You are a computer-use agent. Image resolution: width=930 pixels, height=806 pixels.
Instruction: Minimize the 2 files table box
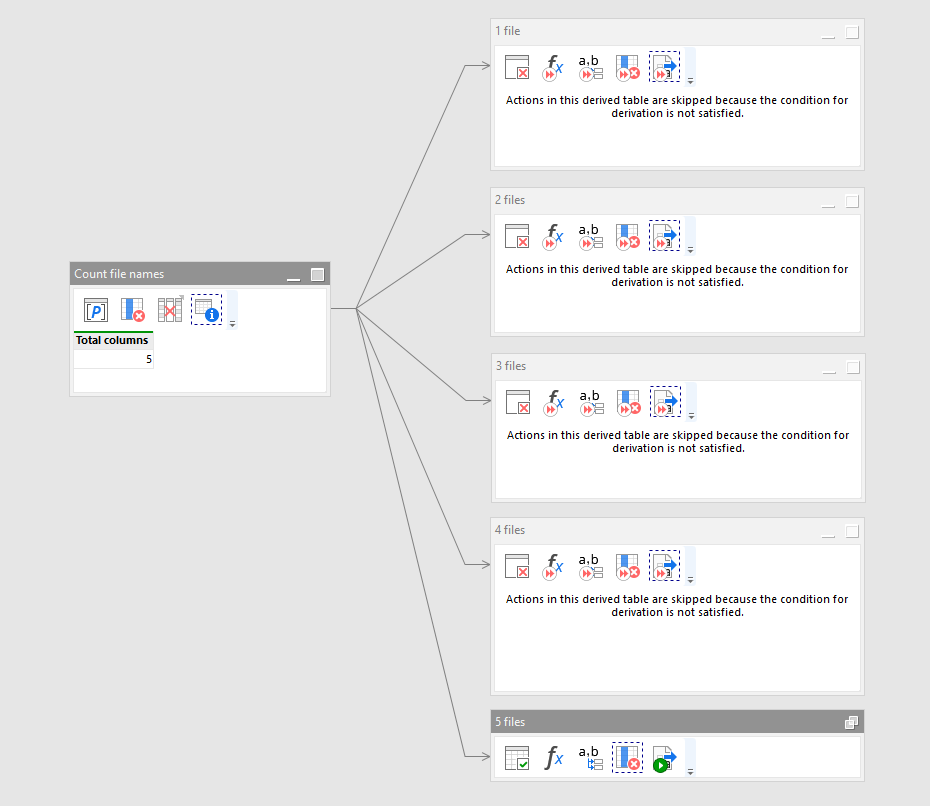(x=828, y=203)
